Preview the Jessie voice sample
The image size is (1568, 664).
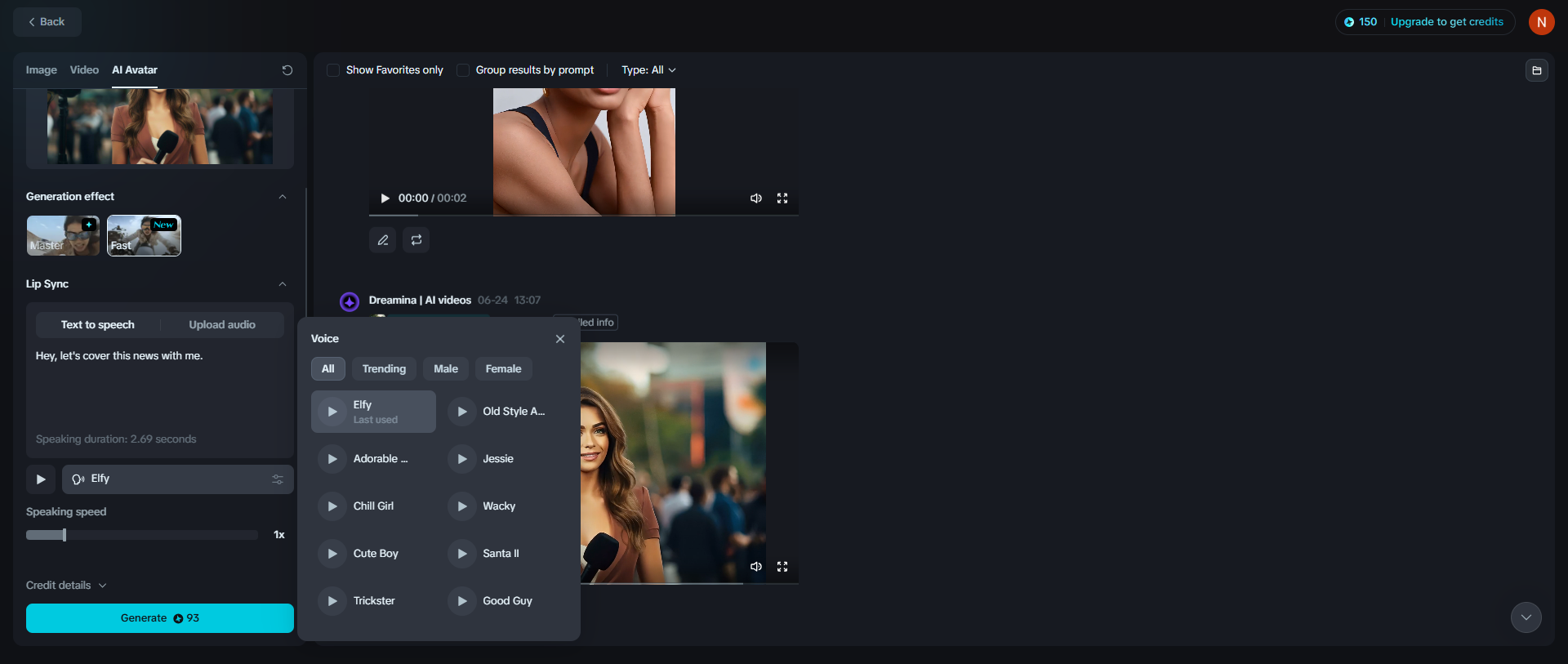coord(462,459)
